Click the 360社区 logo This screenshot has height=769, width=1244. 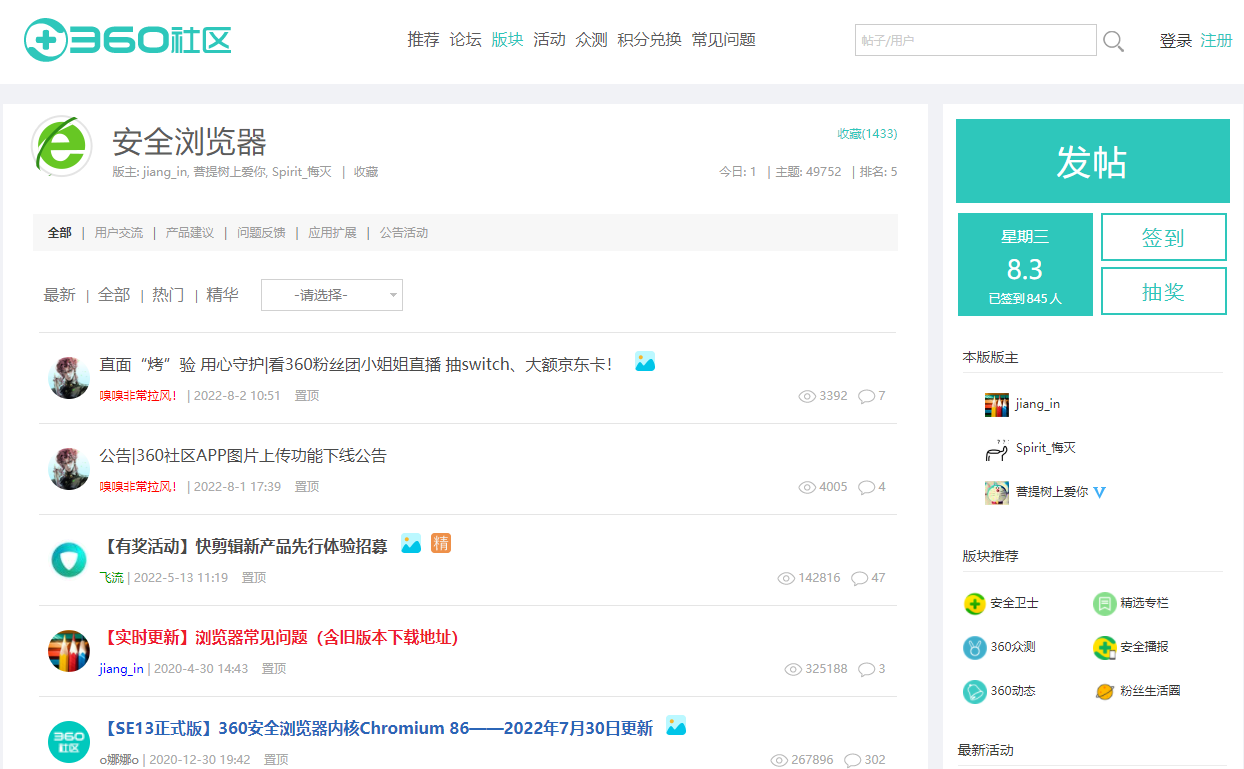(128, 40)
